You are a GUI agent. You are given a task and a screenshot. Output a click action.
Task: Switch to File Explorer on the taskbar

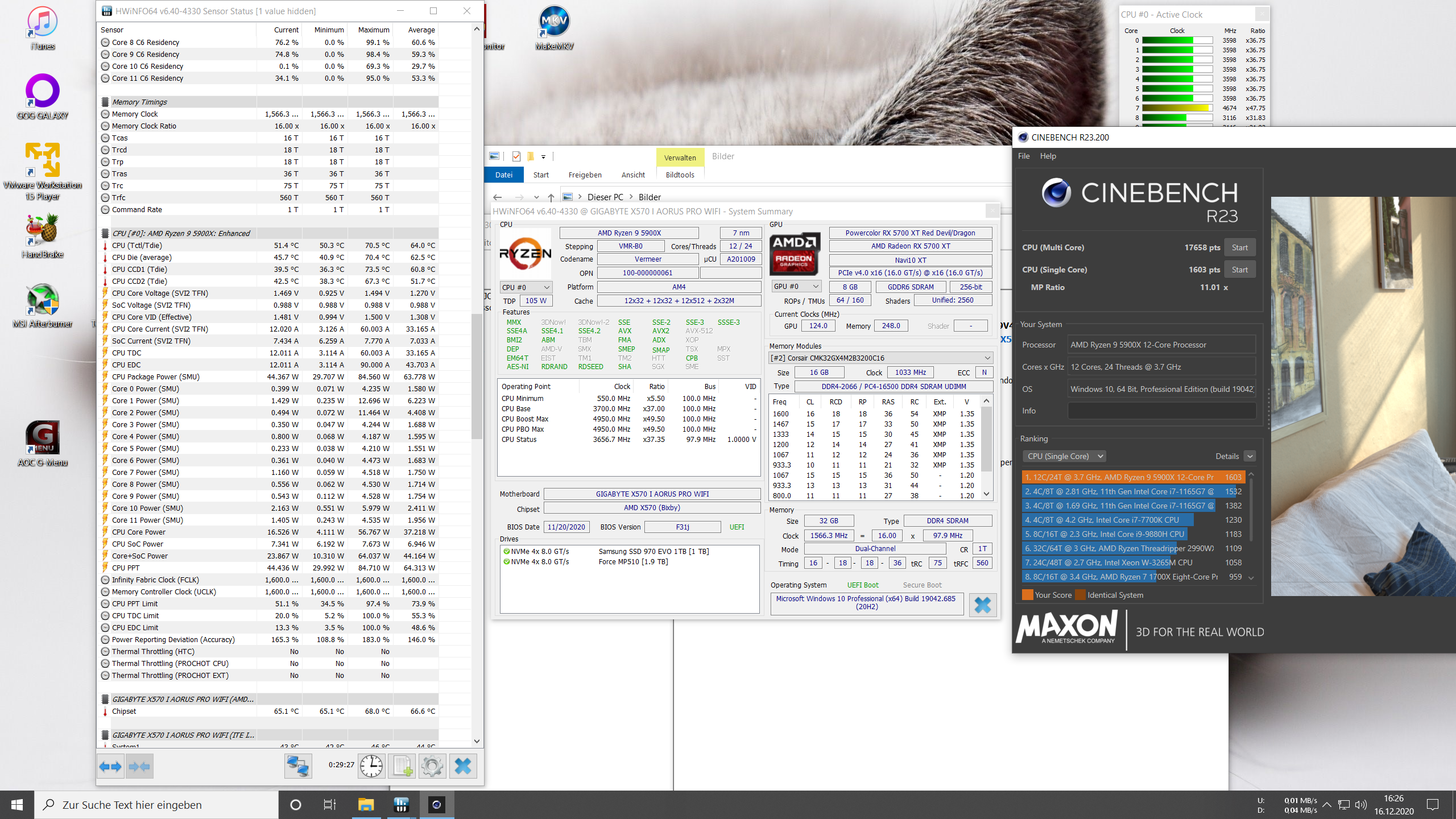tap(366, 805)
